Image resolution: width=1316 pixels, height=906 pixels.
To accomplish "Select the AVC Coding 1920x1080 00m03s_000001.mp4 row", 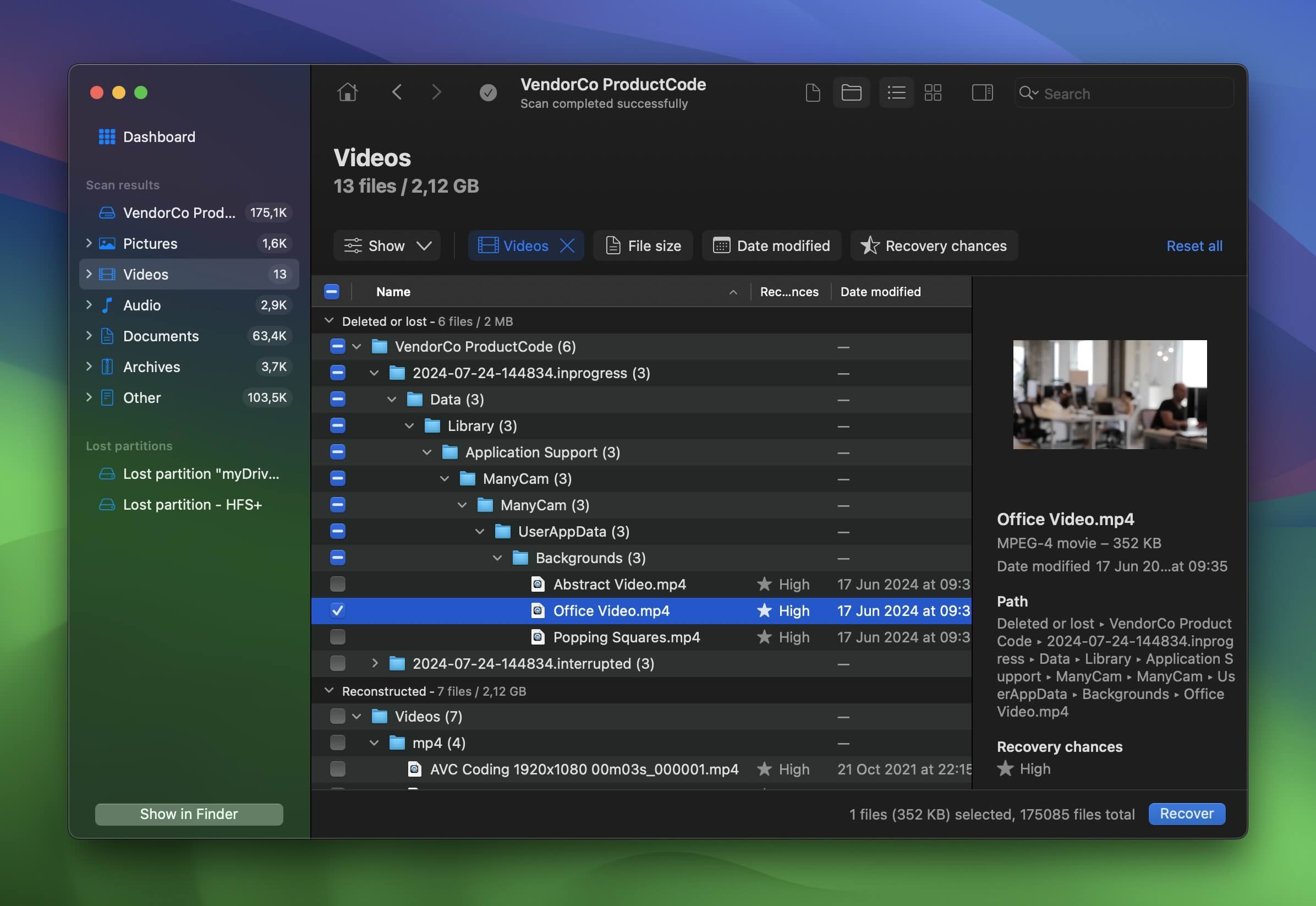I will [641, 768].
